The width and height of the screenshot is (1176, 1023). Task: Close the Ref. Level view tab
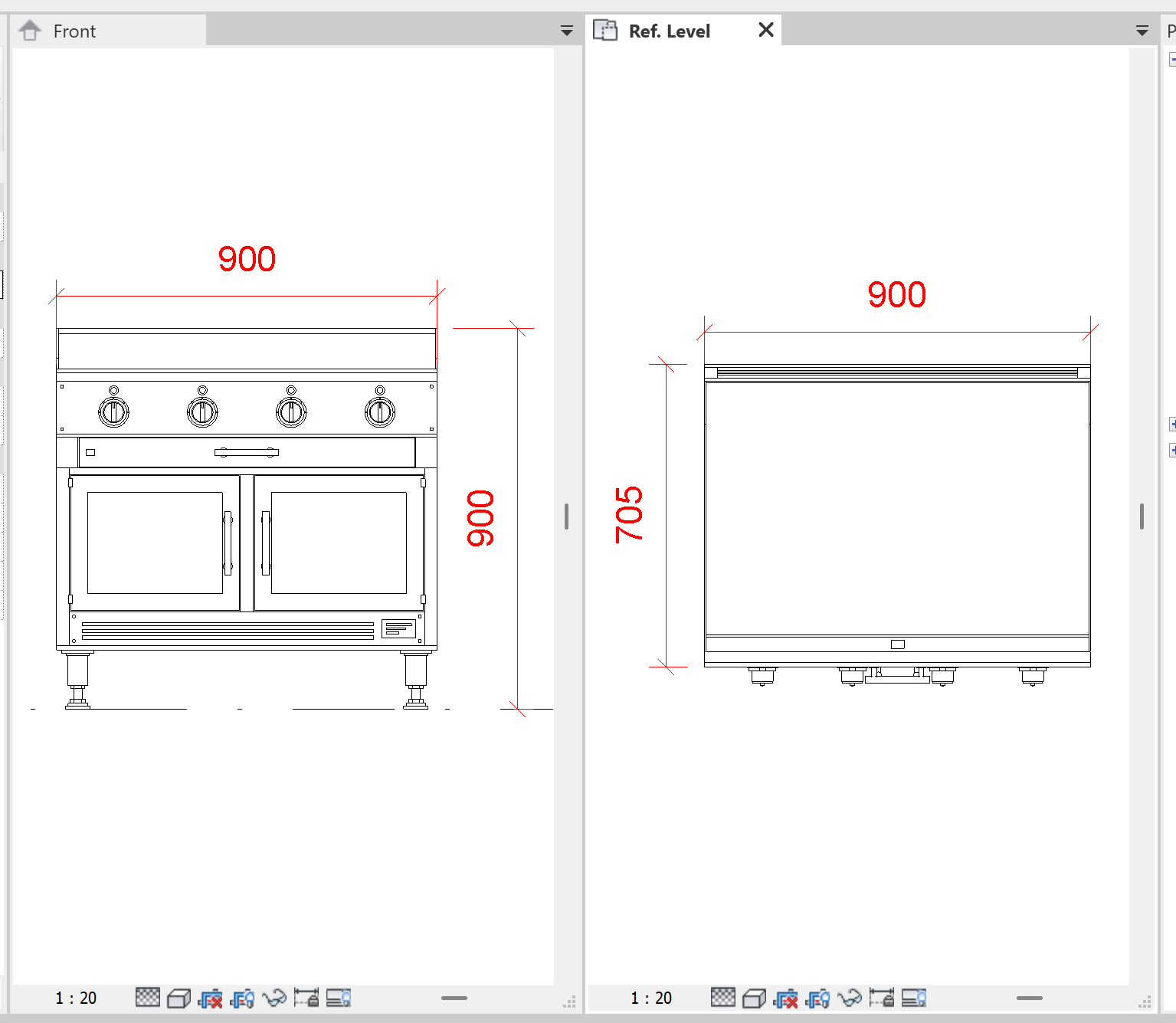(x=765, y=30)
